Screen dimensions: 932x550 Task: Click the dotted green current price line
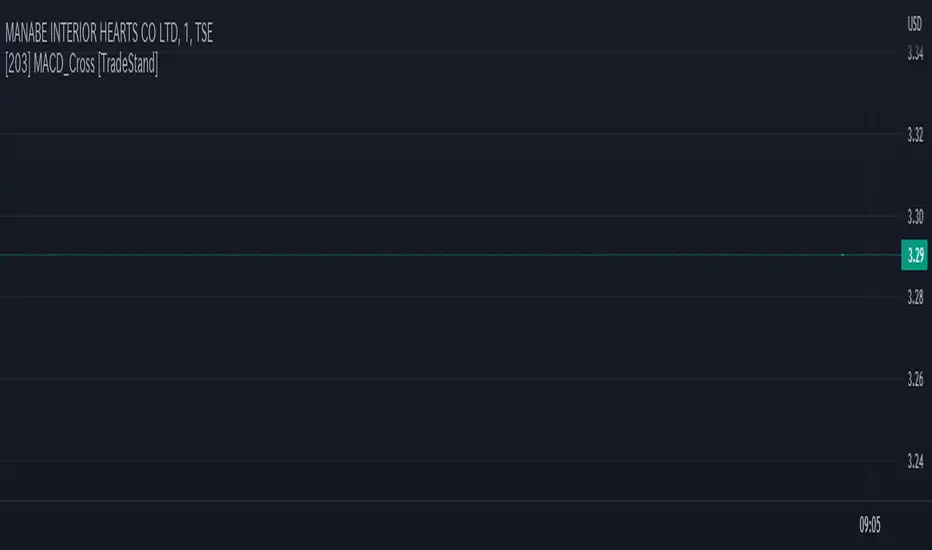point(400,256)
